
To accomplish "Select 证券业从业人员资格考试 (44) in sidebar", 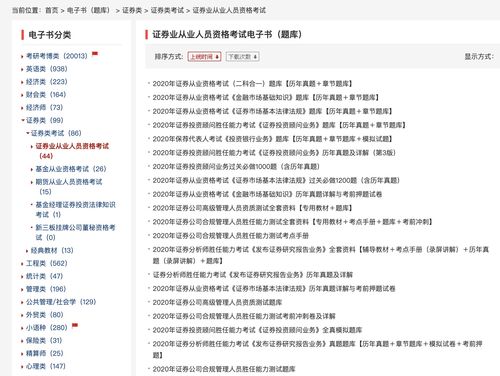I will click(x=72, y=151).
